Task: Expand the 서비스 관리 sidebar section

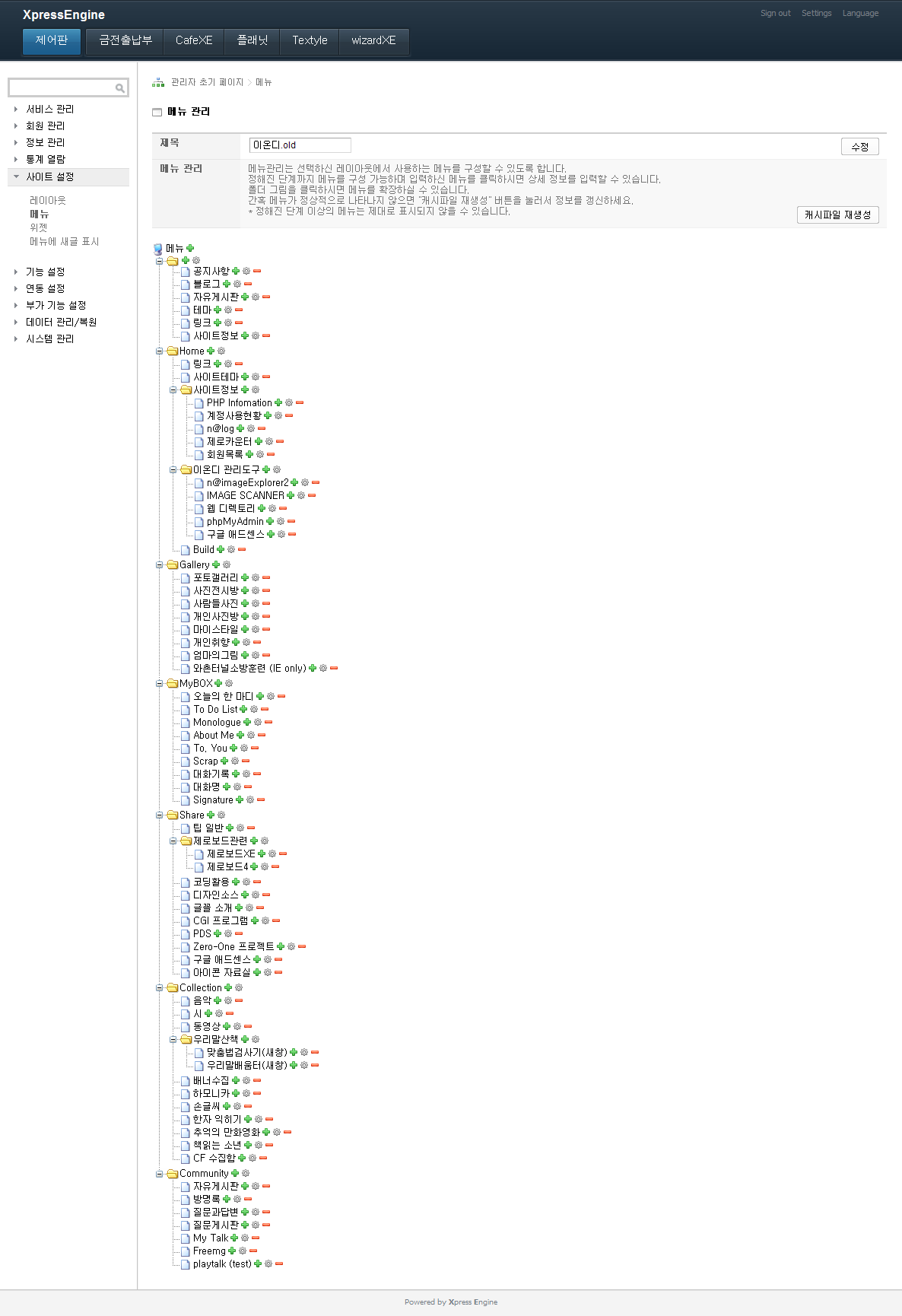Action: point(49,109)
